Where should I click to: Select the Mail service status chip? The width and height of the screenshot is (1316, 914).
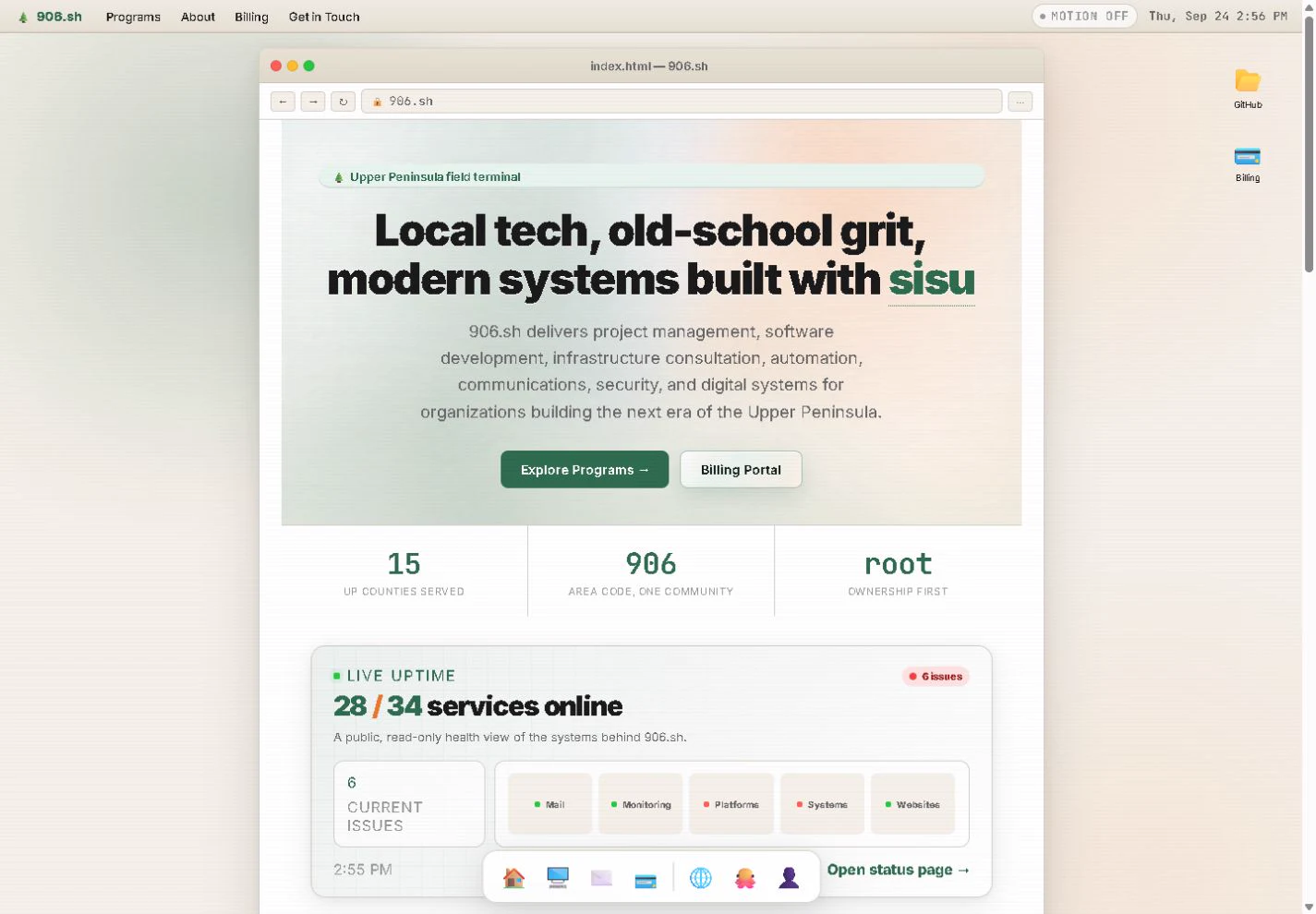point(549,804)
